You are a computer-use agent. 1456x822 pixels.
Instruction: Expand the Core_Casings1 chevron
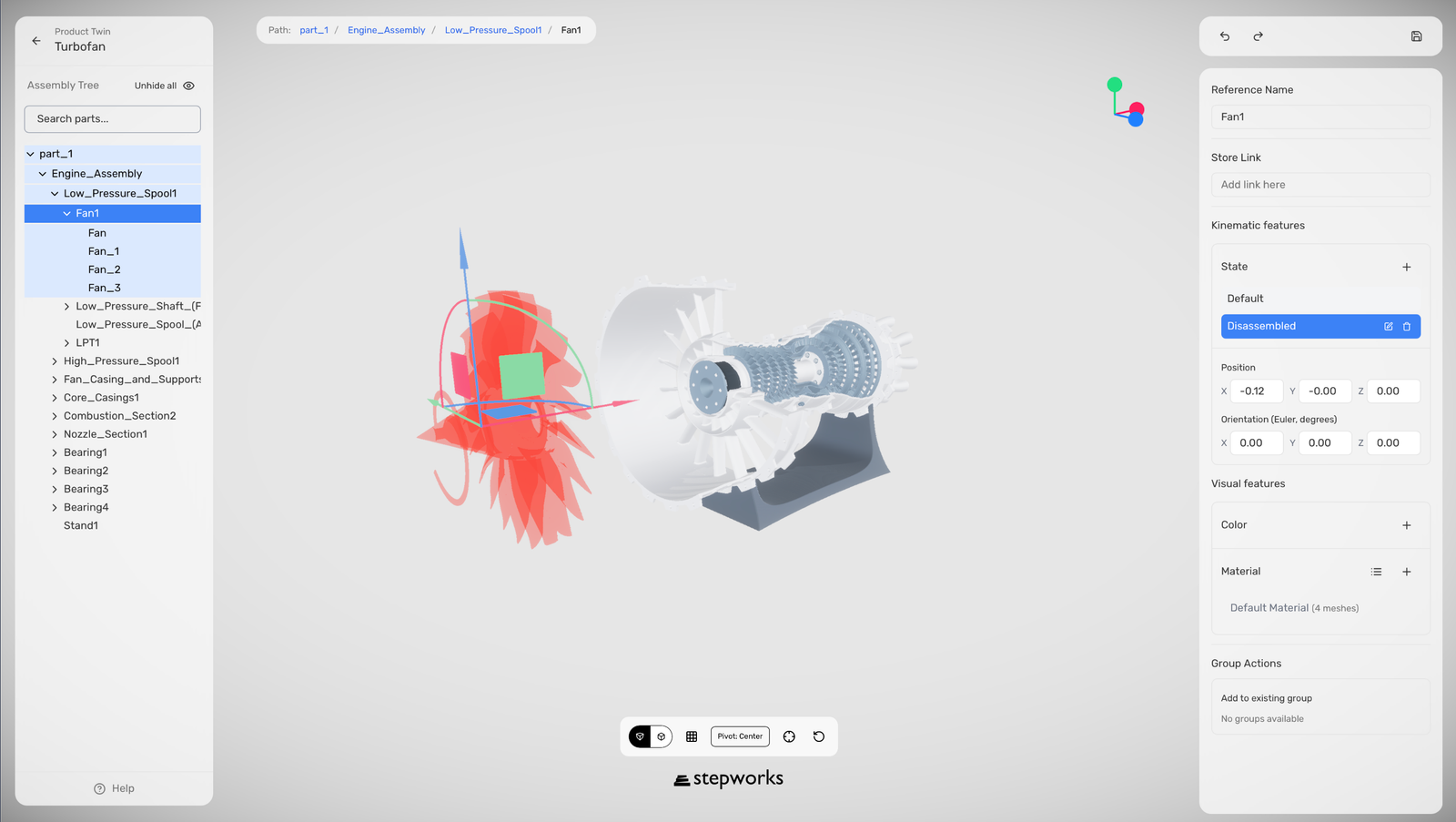(x=55, y=398)
